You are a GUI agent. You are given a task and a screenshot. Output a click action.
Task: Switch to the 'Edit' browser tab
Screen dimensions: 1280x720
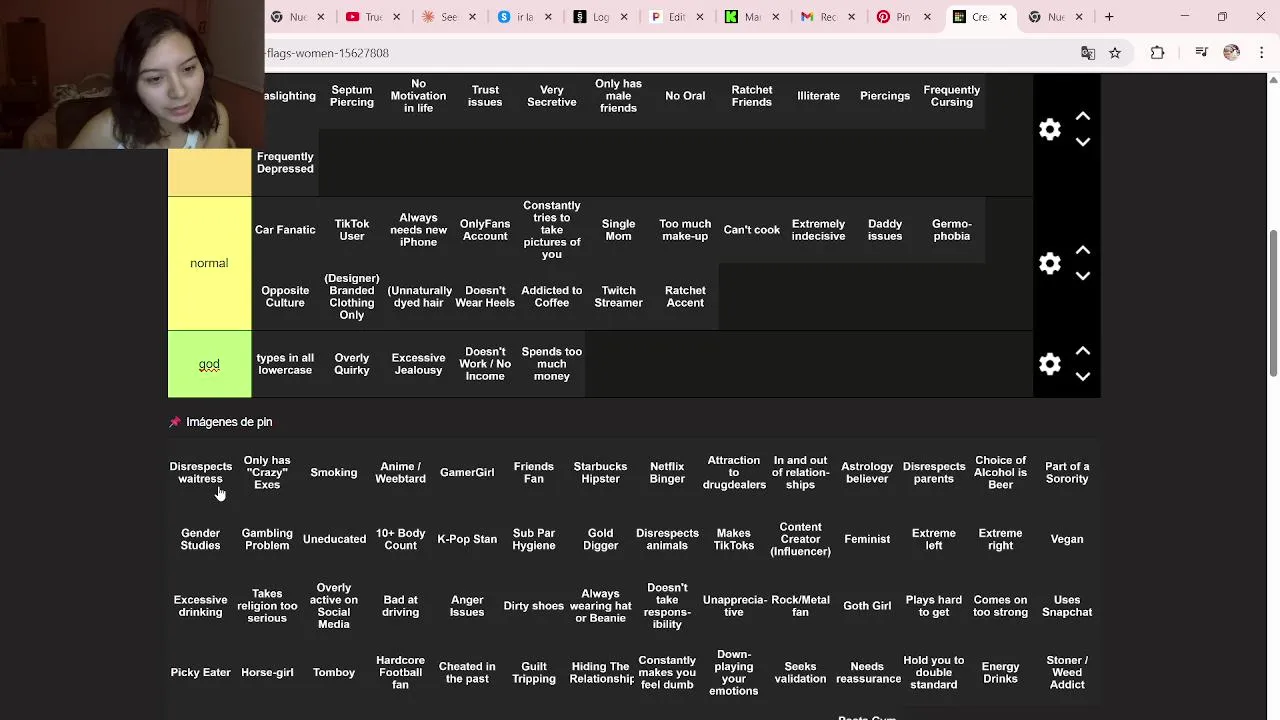[x=676, y=17]
